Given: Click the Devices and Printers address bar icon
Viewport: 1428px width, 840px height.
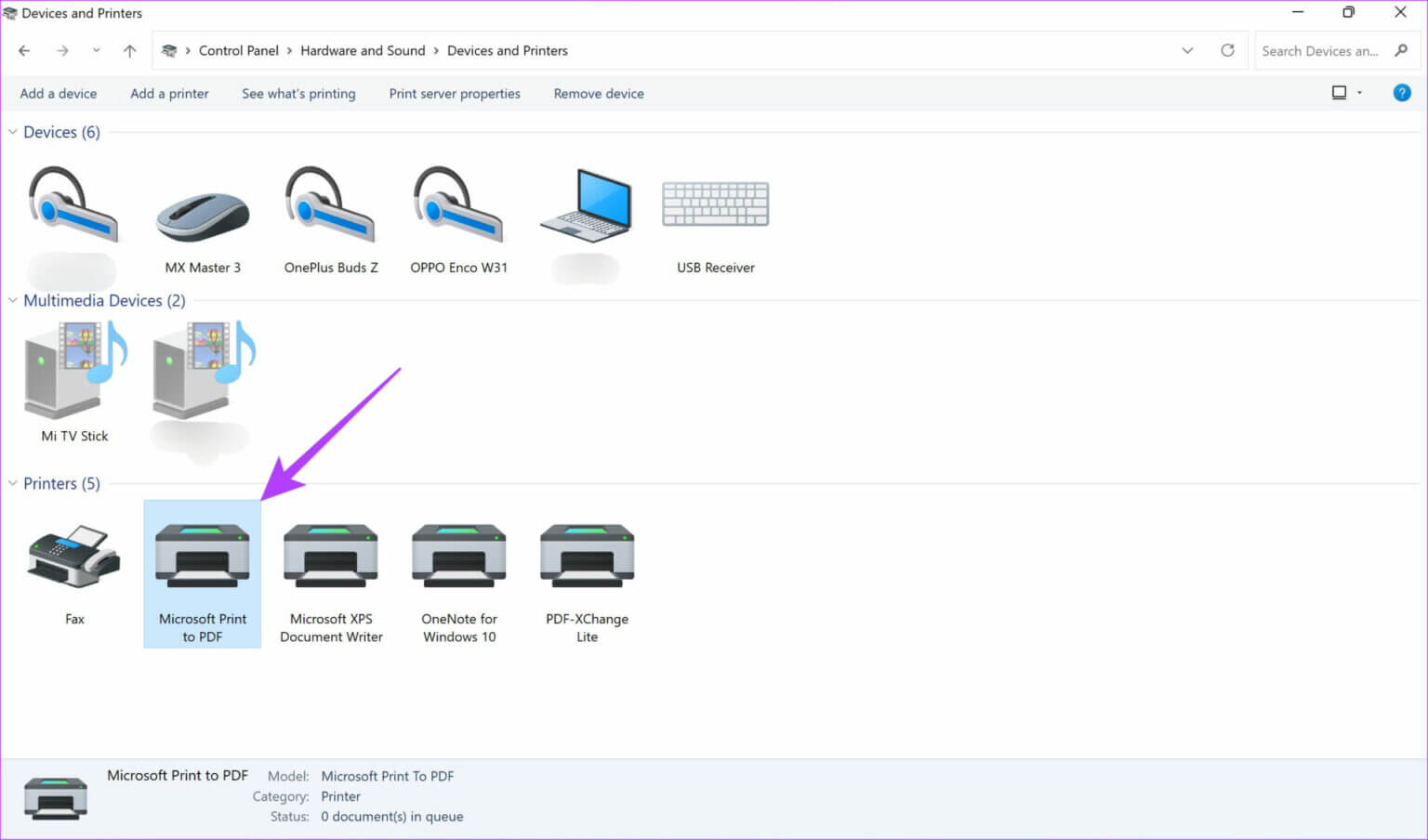Looking at the screenshot, I should pyautogui.click(x=169, y=50).
